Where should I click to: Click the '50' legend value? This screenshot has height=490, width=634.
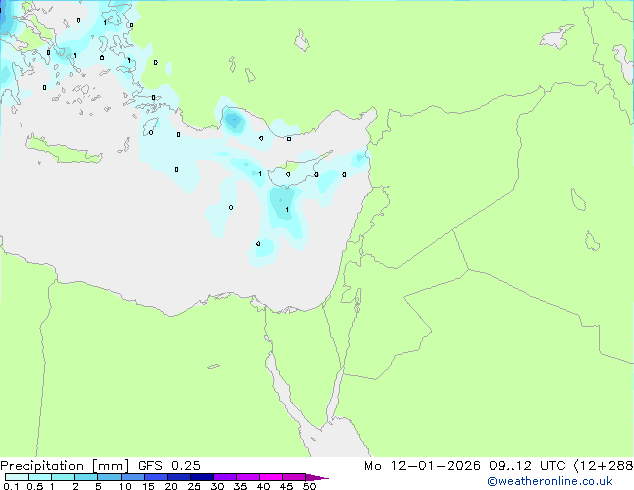click(310, 486)
